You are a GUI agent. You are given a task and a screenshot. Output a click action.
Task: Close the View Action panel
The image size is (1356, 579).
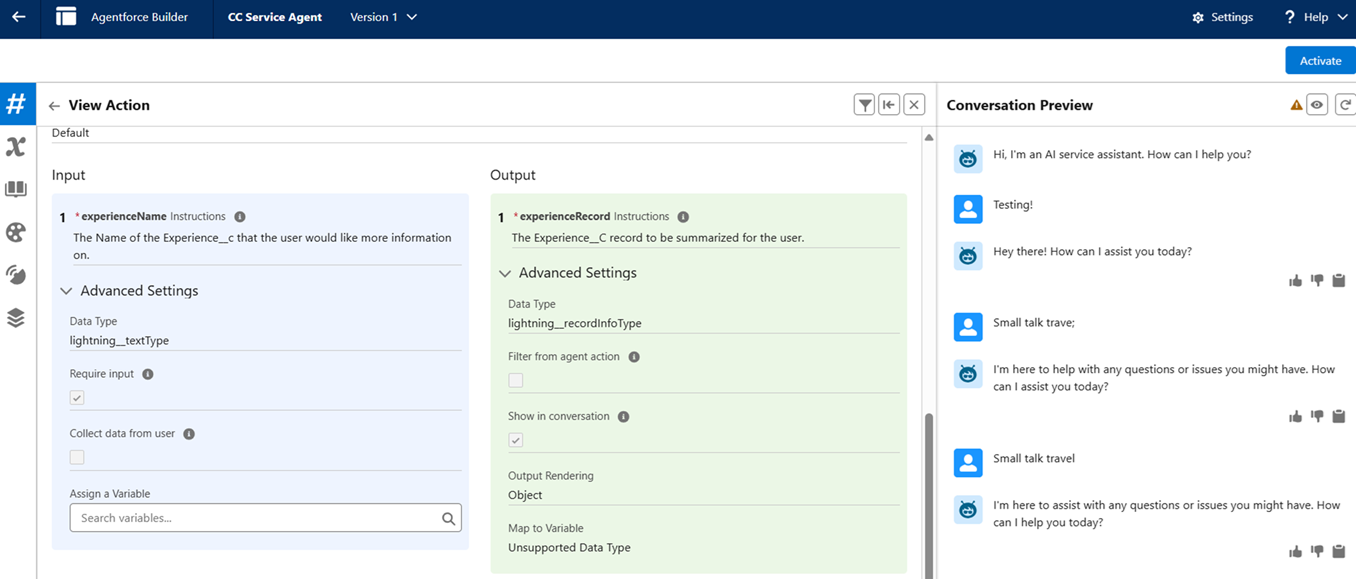[x=914, y=105]
